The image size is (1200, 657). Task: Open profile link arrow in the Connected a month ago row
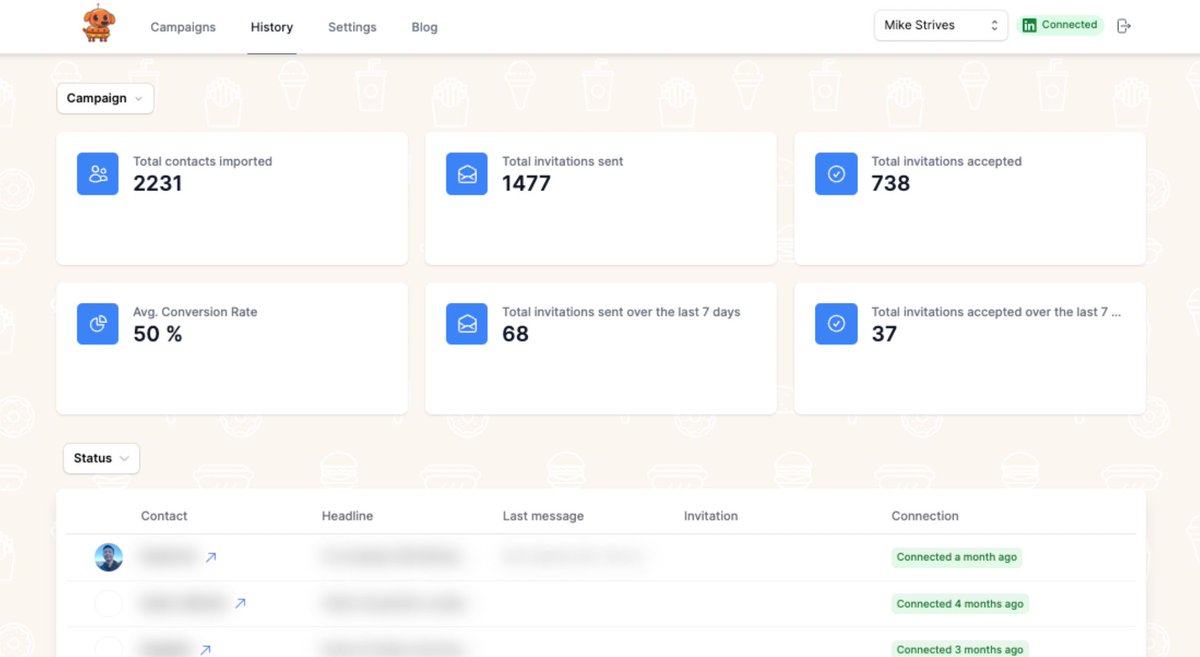211,557
